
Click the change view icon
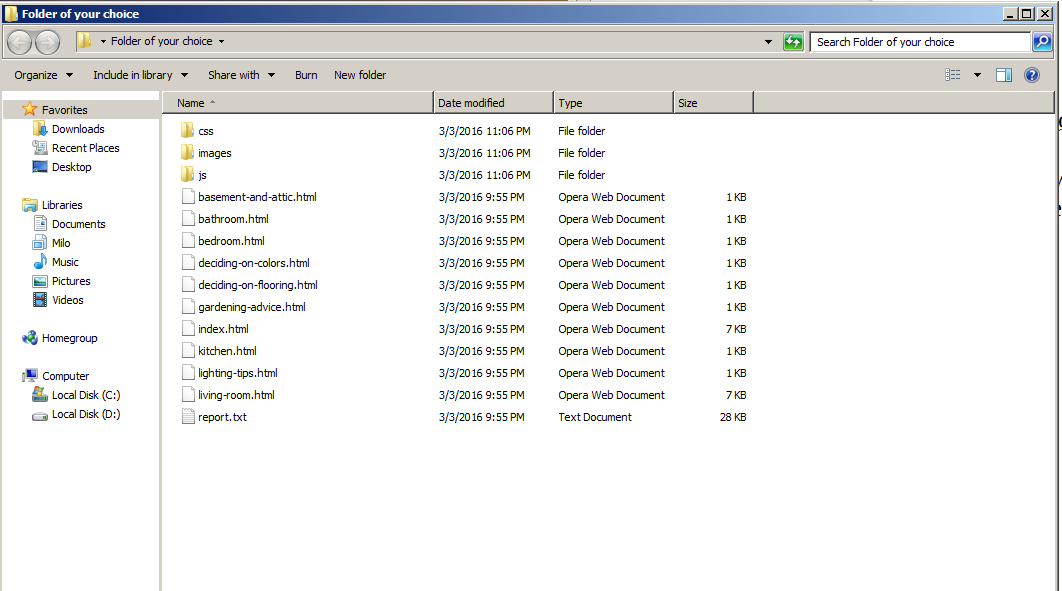953,75
